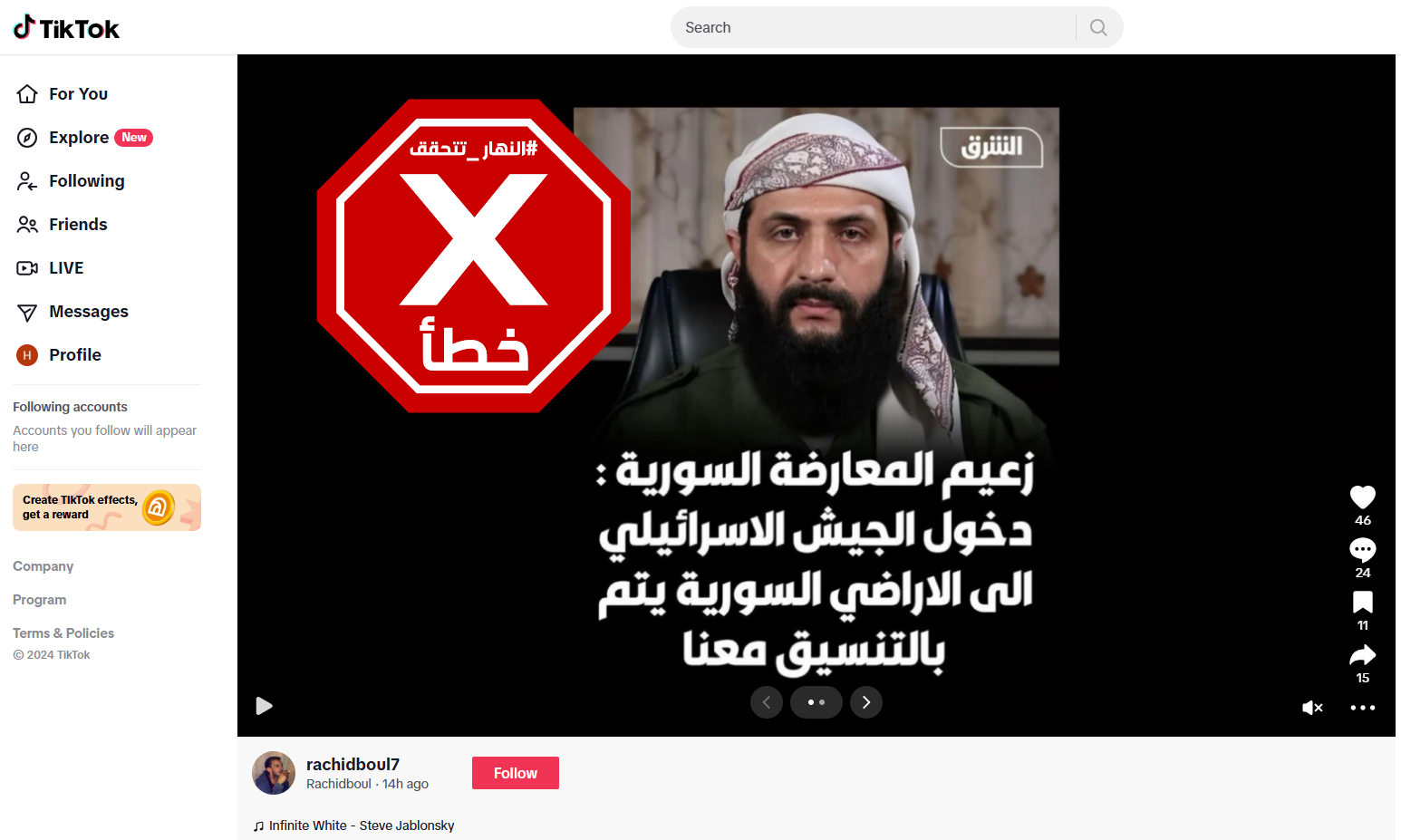Click in the Search field
1401x840 pixels.
tap(873, 27)
